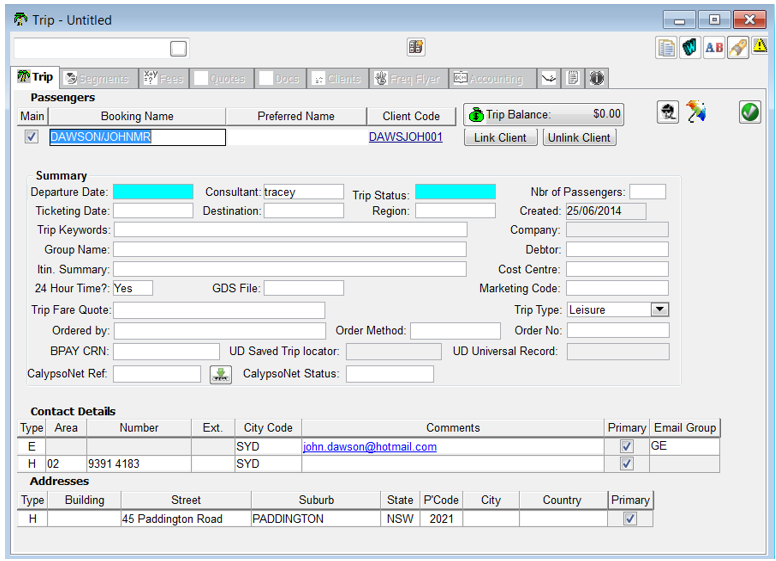The image size is (776, 561).
Task: Switch to the Docs tab
Action: (280, 78)
